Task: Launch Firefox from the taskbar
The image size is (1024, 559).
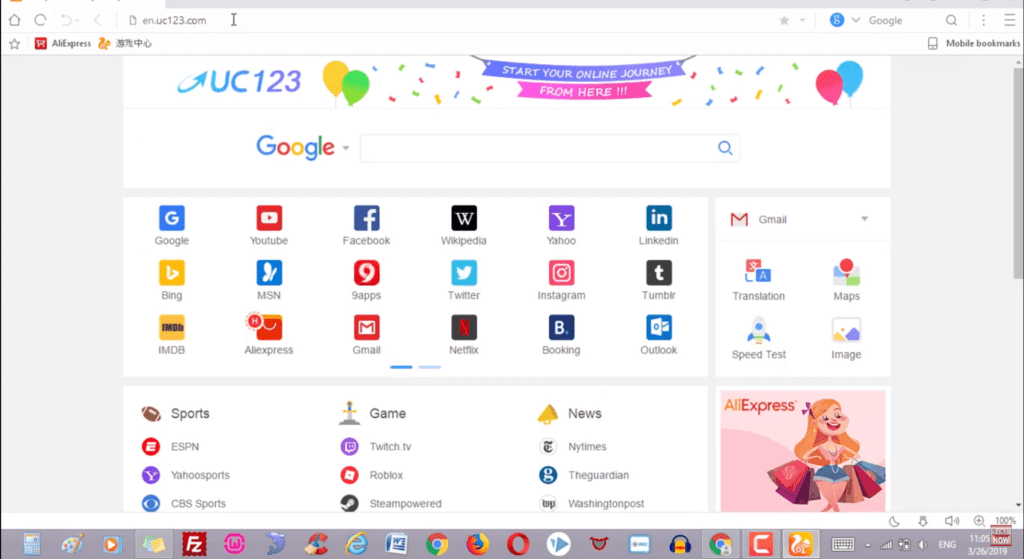Action: 477,544
